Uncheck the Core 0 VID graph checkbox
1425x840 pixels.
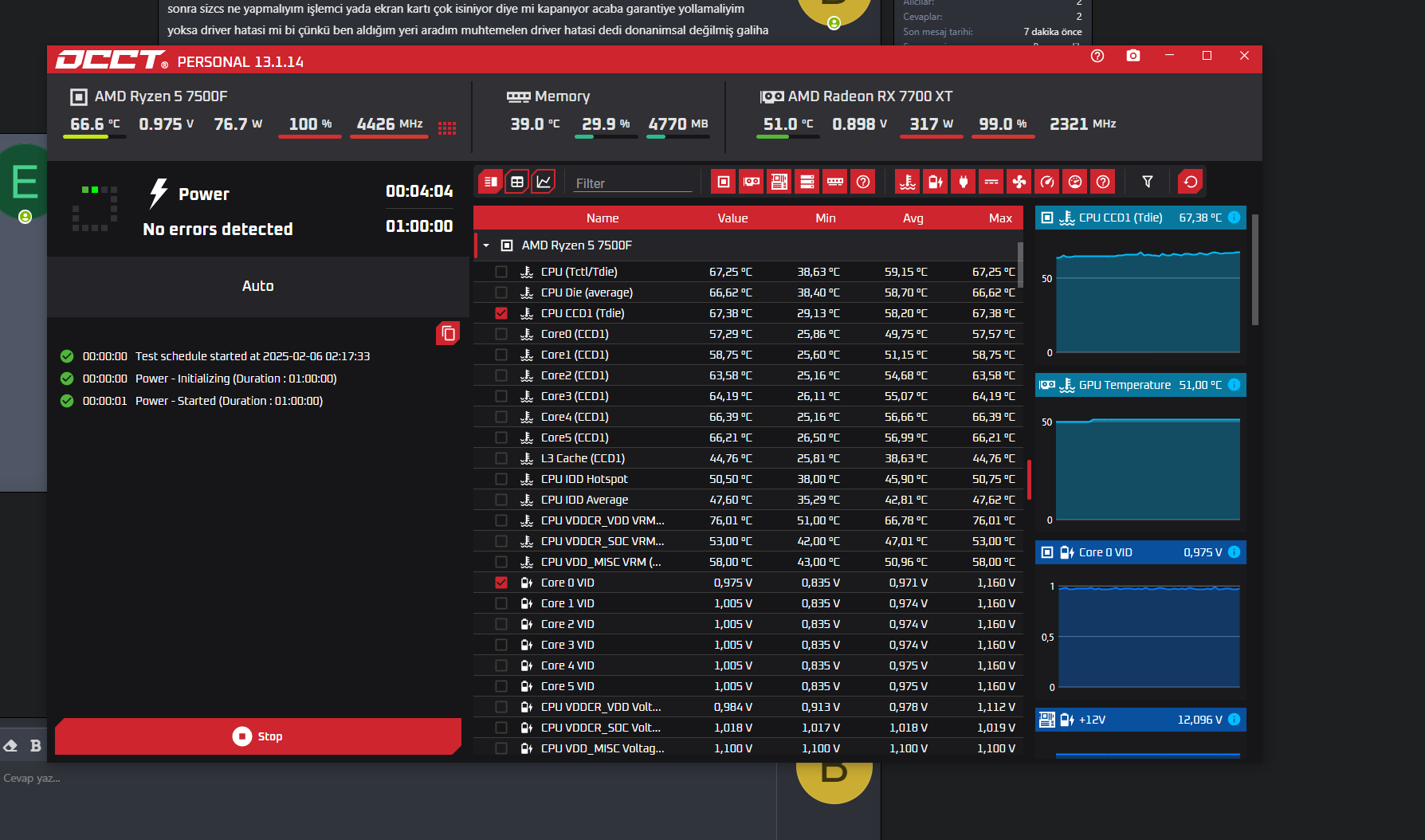(x=501, y=583)
